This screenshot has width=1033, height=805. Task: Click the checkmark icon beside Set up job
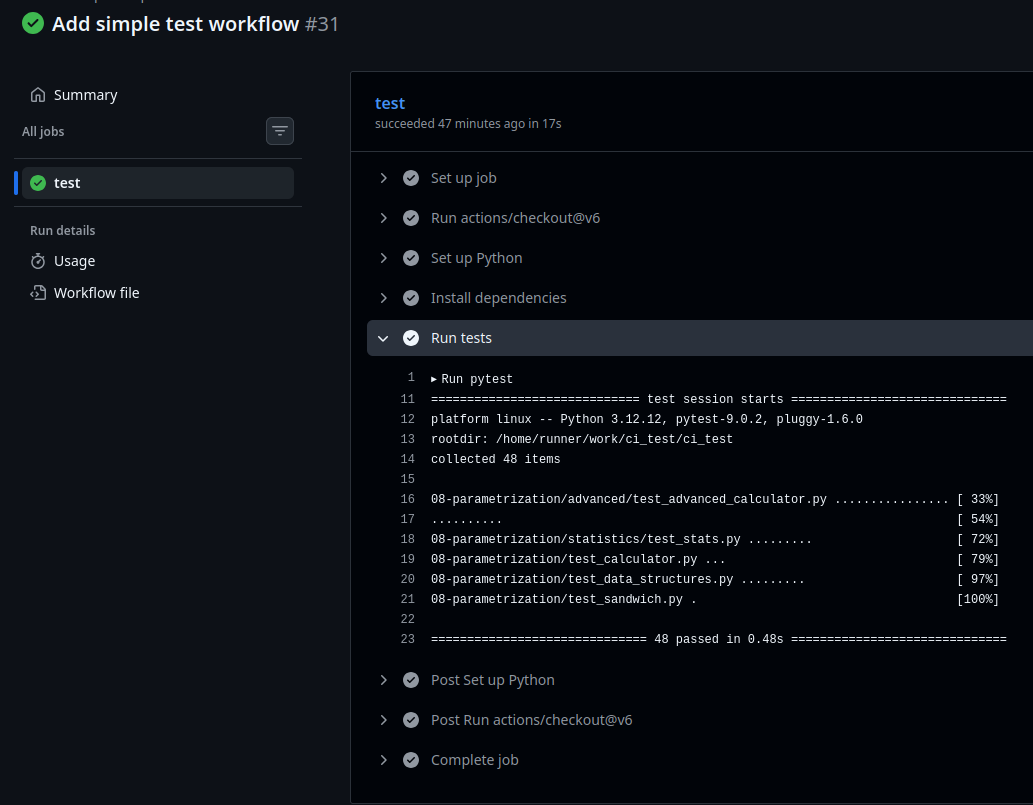[411, 177]
